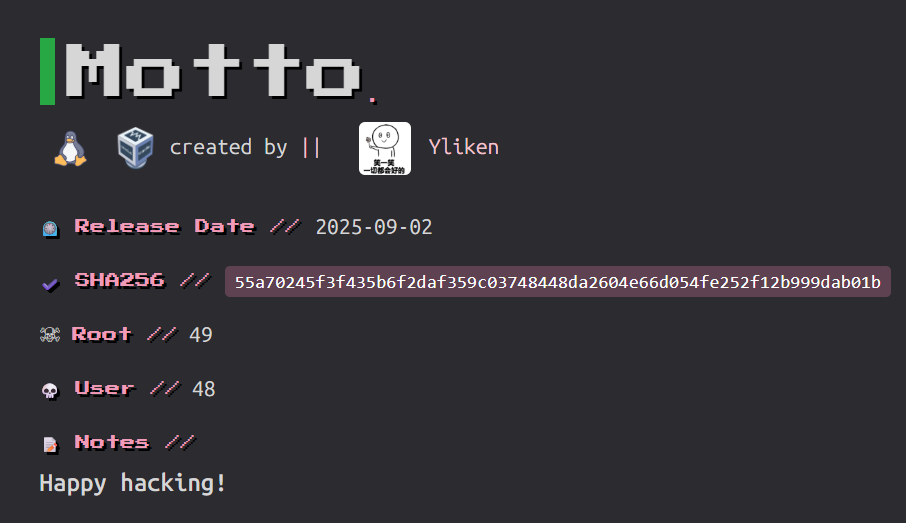
Task: Click the green bar beside the title
Action: pyautogui.click(x=47, y=70)
